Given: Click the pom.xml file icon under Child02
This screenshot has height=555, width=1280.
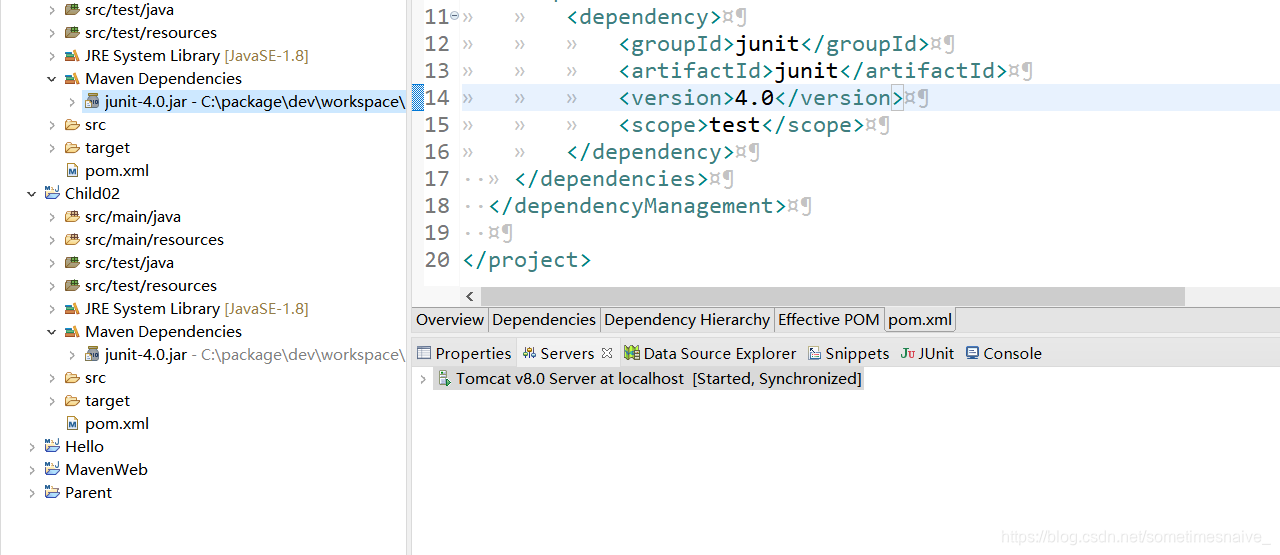Looking at the screenshot, I should 72,423.
